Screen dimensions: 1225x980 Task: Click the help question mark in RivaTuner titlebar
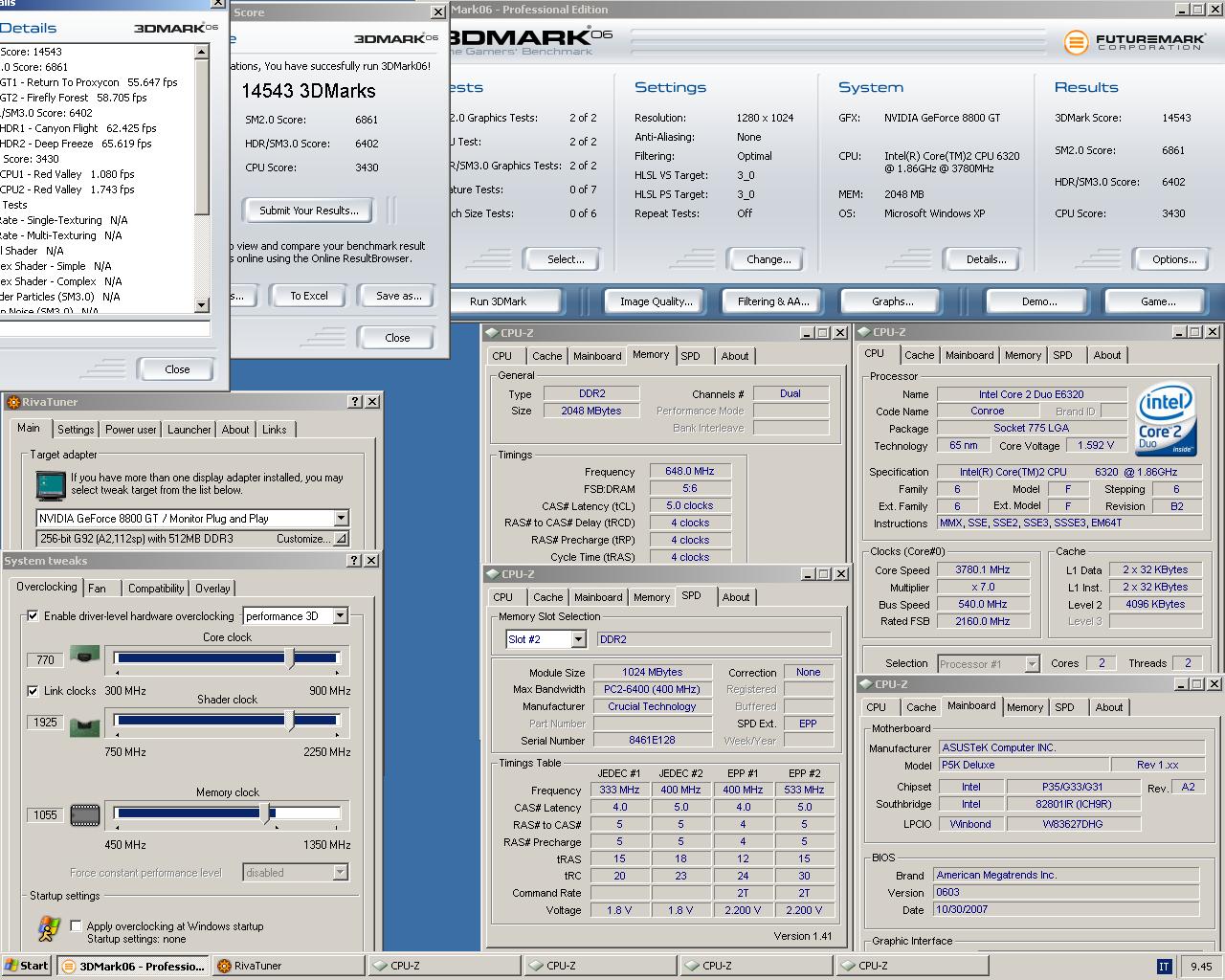pos(355,402)
